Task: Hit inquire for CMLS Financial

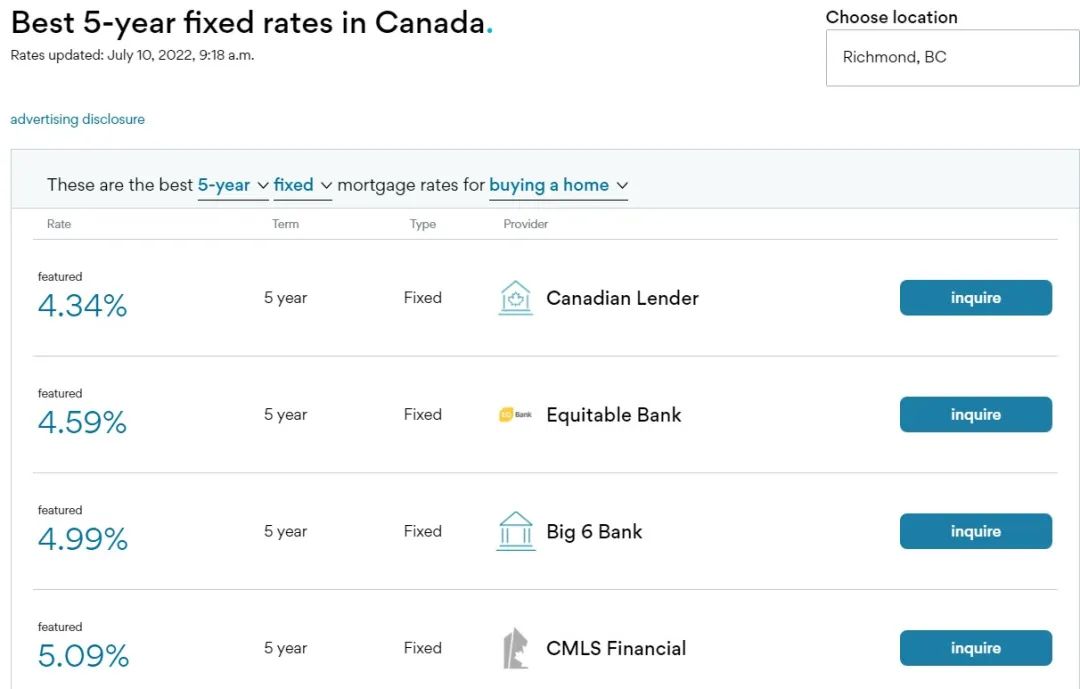Action: (x=975, y=648)
